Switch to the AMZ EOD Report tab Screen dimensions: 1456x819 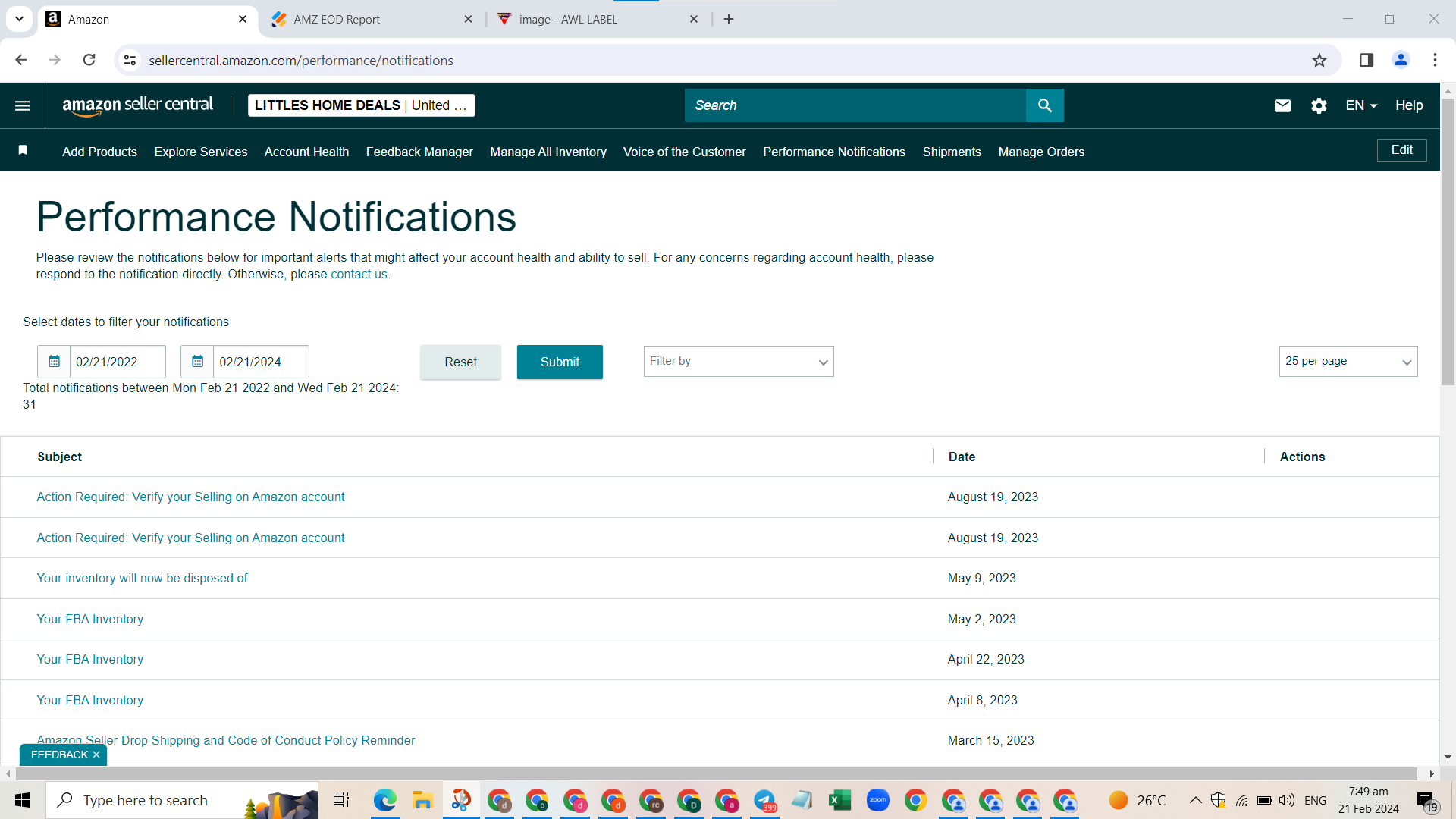[372, 20]
